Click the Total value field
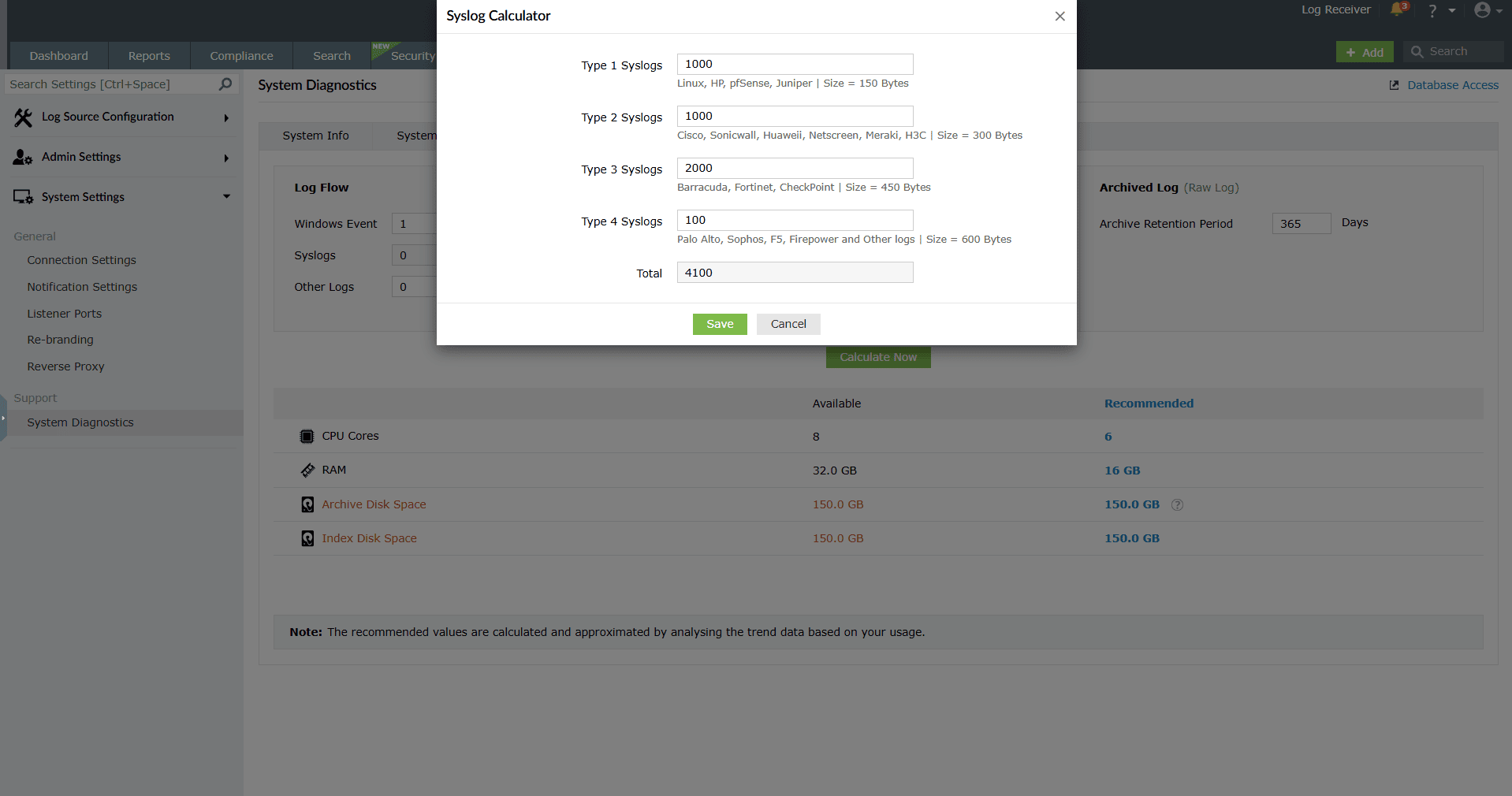This screenshot has height=796, width=1512. click(795, 273)
